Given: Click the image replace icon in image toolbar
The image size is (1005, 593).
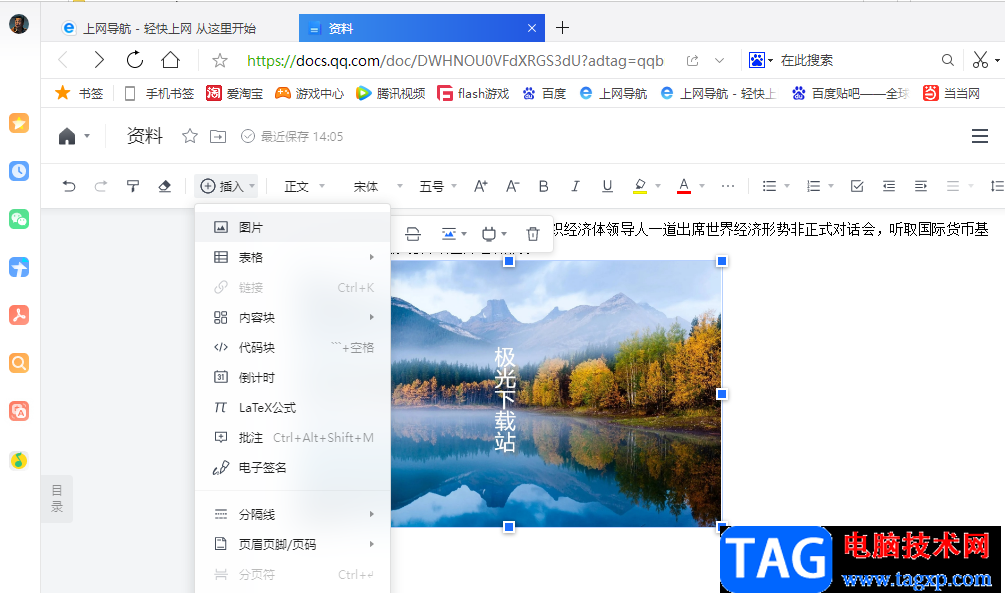Looking at the screenshot, I should tap(413, 234).
